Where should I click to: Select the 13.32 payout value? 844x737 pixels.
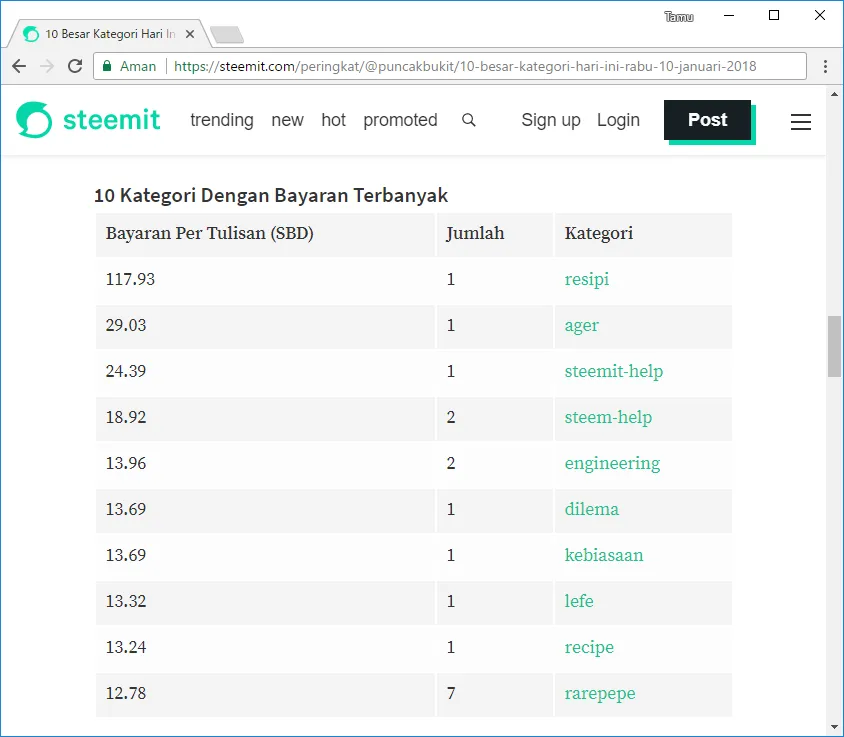126,601
